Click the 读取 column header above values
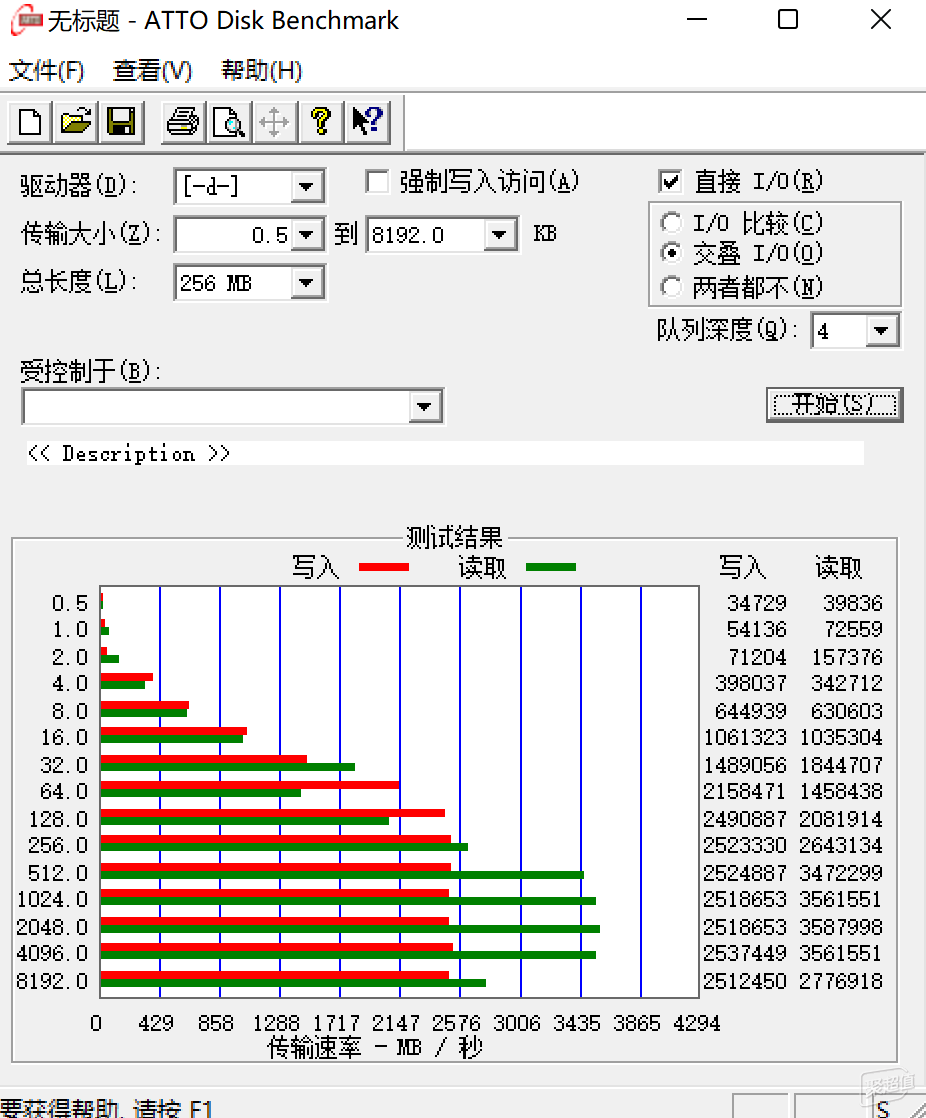This screenshot has width=926, height=1118. [839, 568]
